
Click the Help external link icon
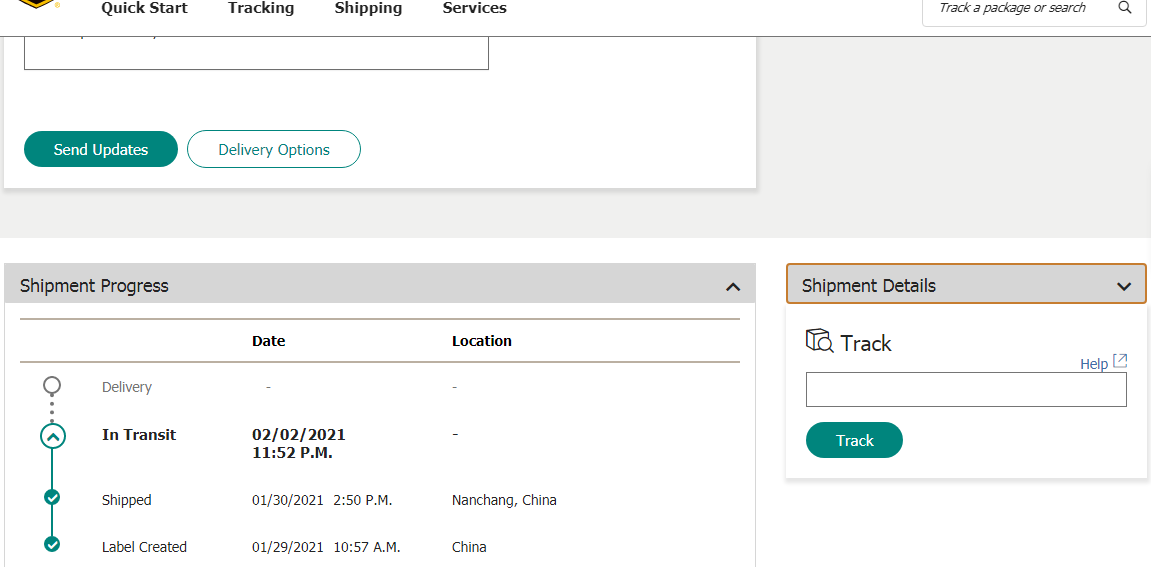click(x=1120, y=361)
